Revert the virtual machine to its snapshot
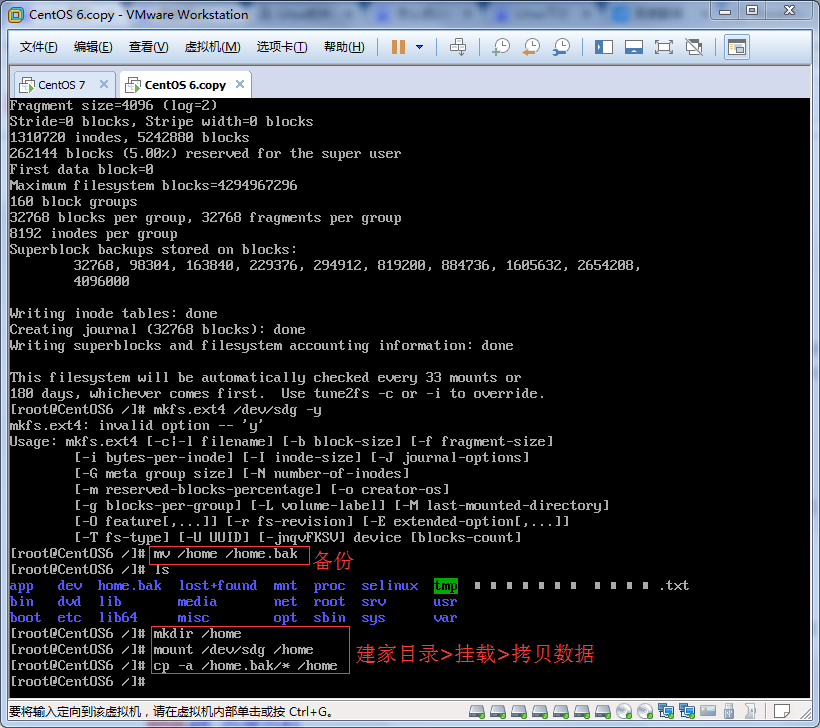 531,47
